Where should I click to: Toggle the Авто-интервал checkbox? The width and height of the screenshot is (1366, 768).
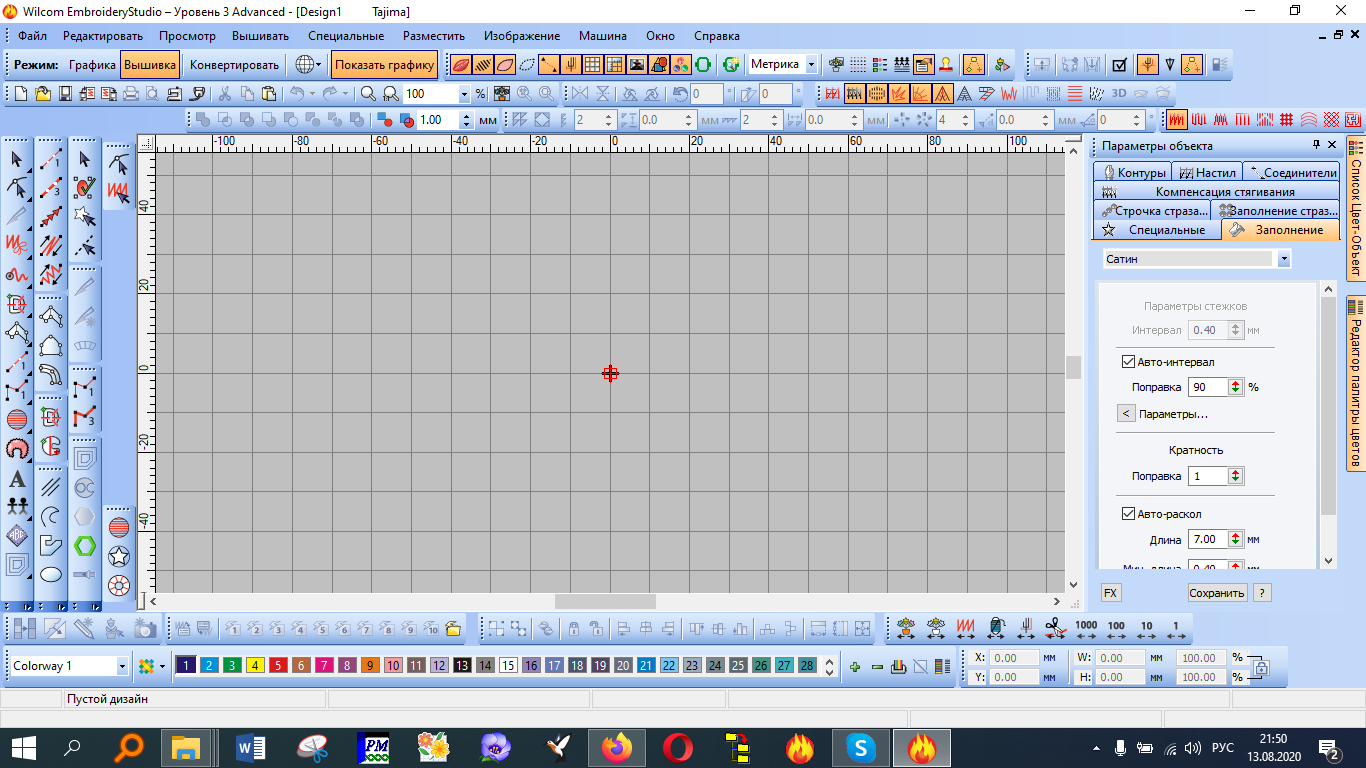click(1129, 362)
